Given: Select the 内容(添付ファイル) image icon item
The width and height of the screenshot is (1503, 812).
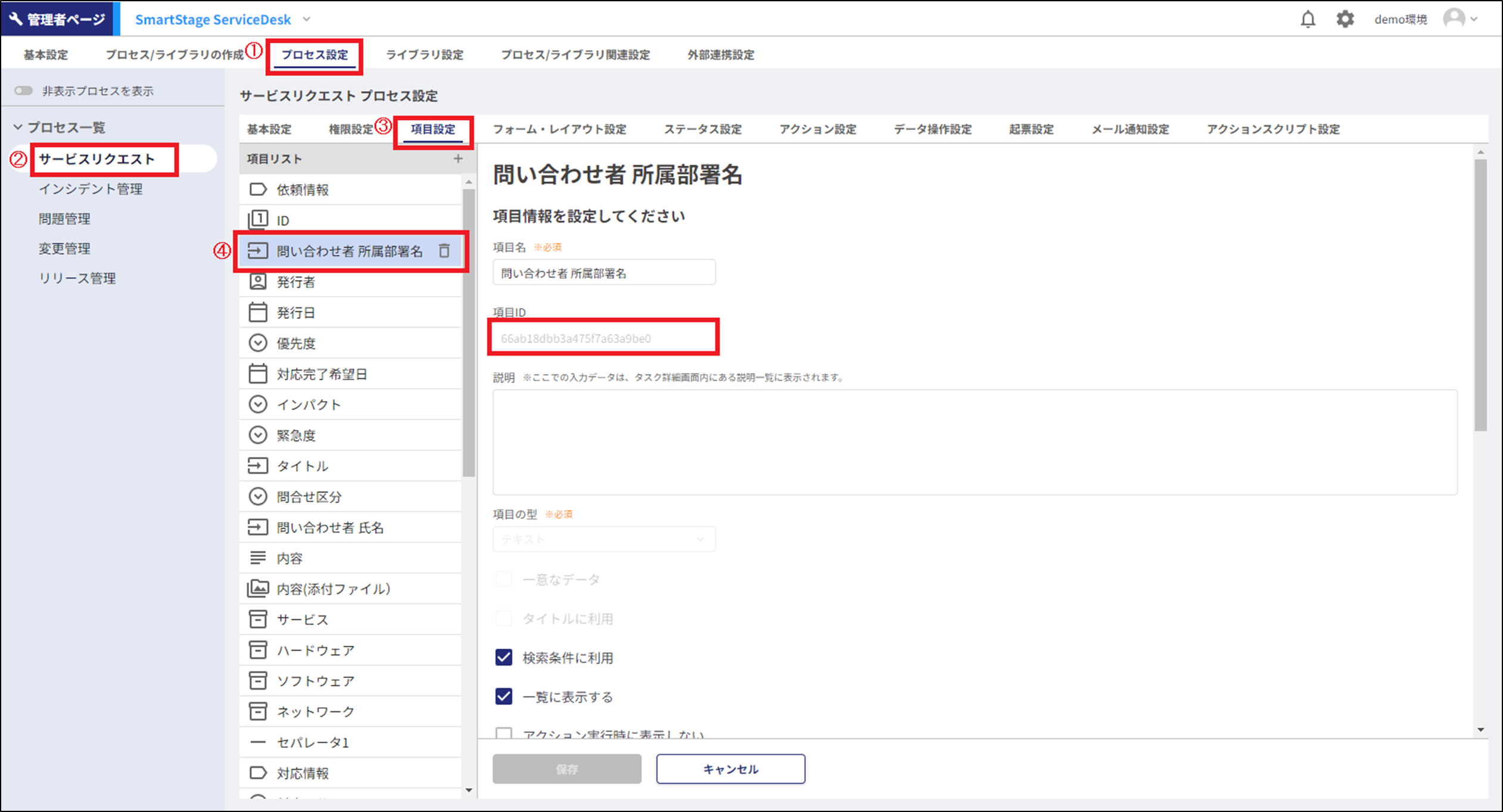Looking at the screenshot, I should (x=257, y=589).
